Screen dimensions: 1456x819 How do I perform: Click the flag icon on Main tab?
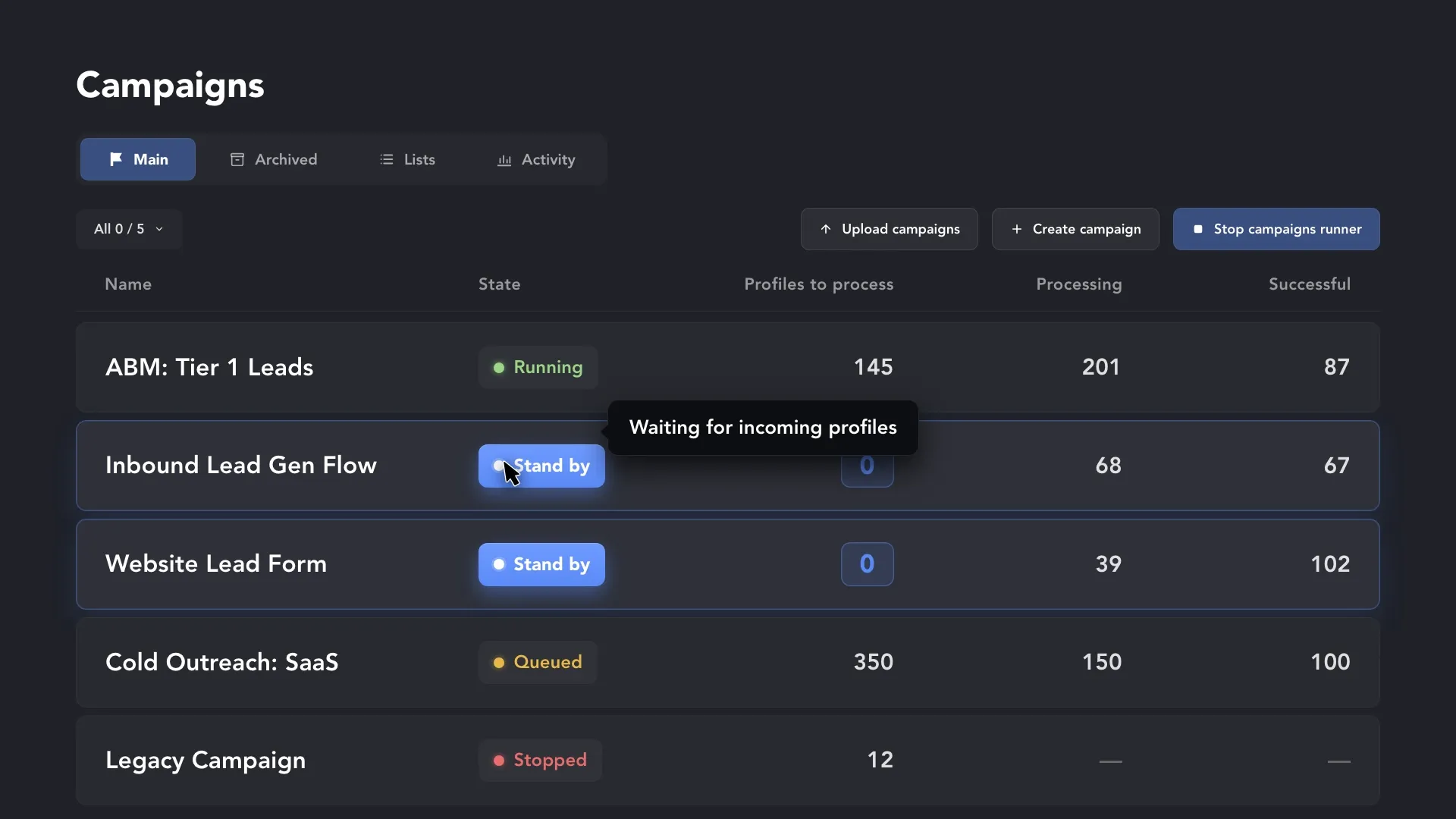pos(116,159)
